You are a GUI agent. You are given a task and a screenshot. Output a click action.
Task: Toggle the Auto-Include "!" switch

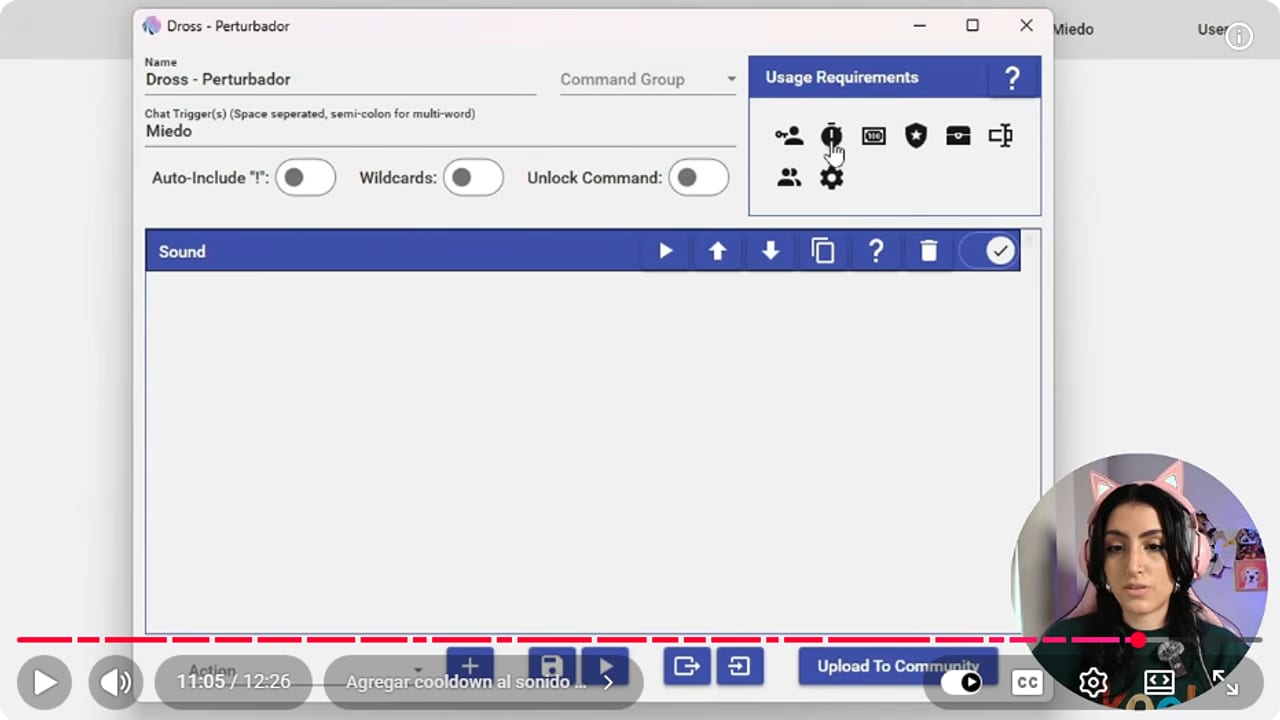click(x=305, y=178)
